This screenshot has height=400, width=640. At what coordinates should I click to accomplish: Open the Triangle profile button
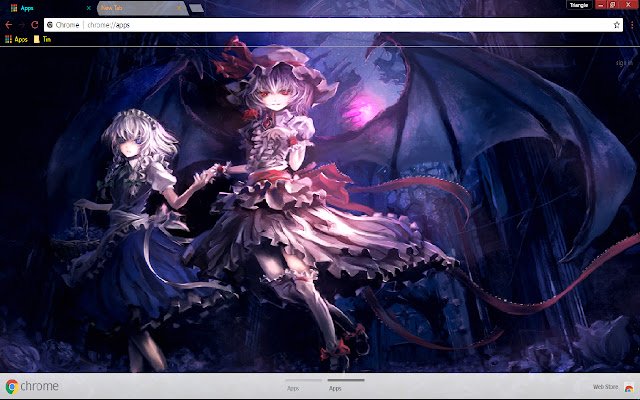point(579,5)
